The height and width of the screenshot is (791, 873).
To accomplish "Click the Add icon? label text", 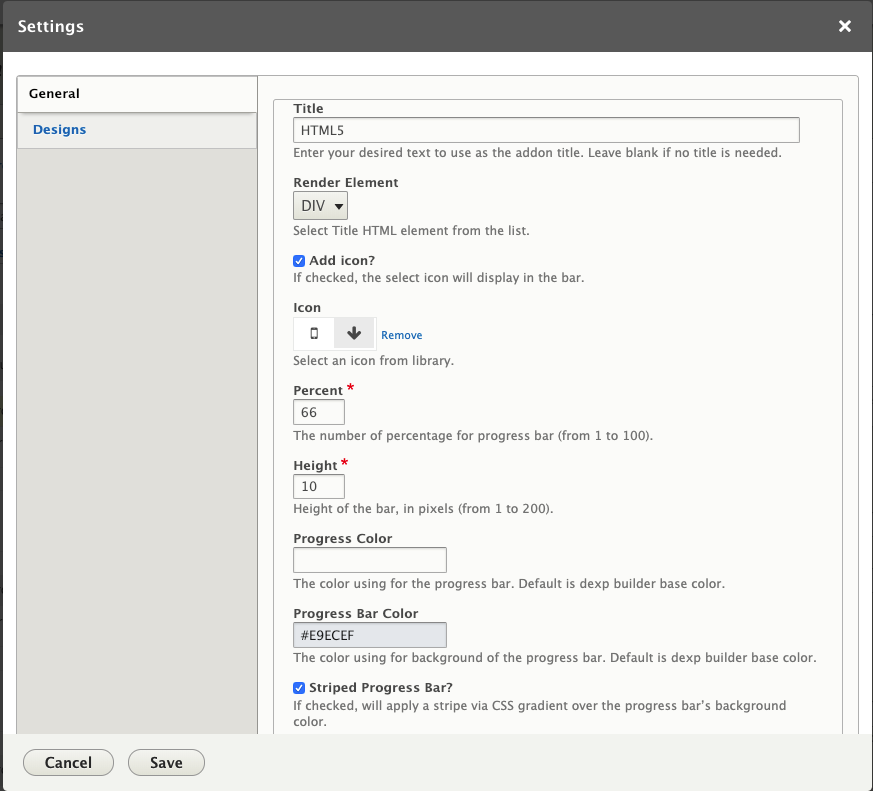I will pos(342,261).
